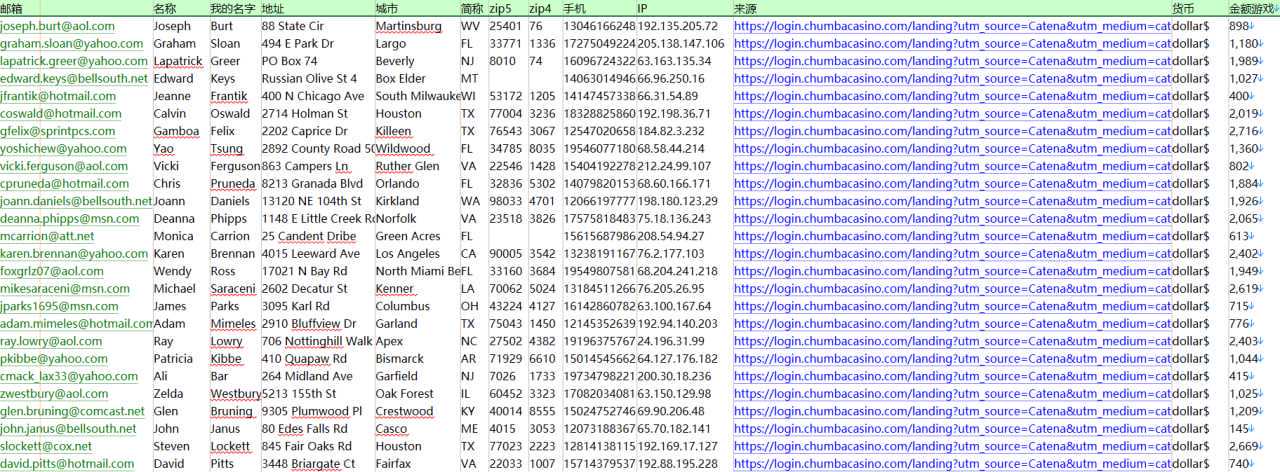
Task: Click the lapatrick.greer@yahoo.com email address
Action: [74, 61]
